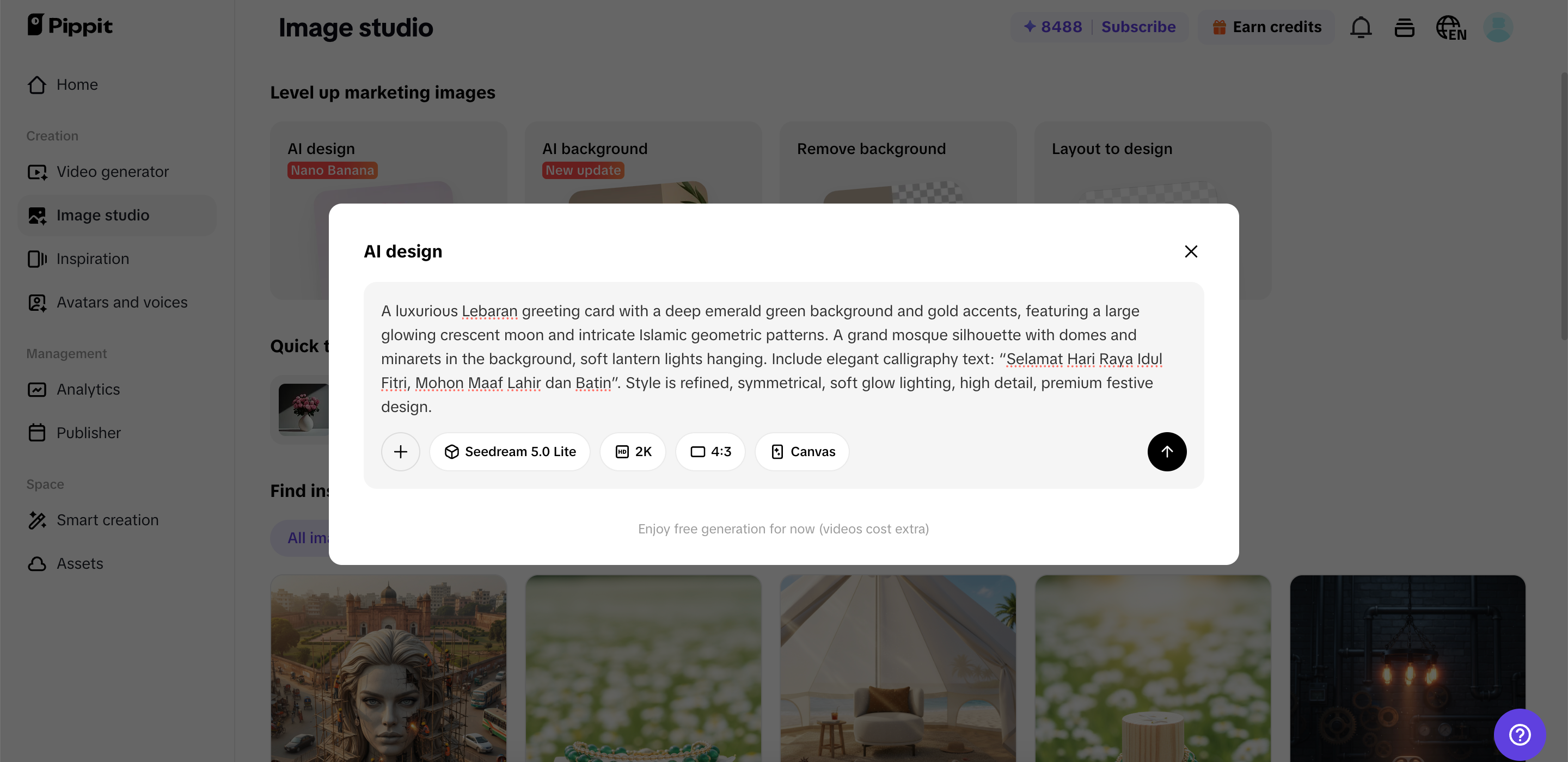Screen dimensions: 1568x762
Task: Submit prompt with the black arrow button
Action: (1166, 452)
